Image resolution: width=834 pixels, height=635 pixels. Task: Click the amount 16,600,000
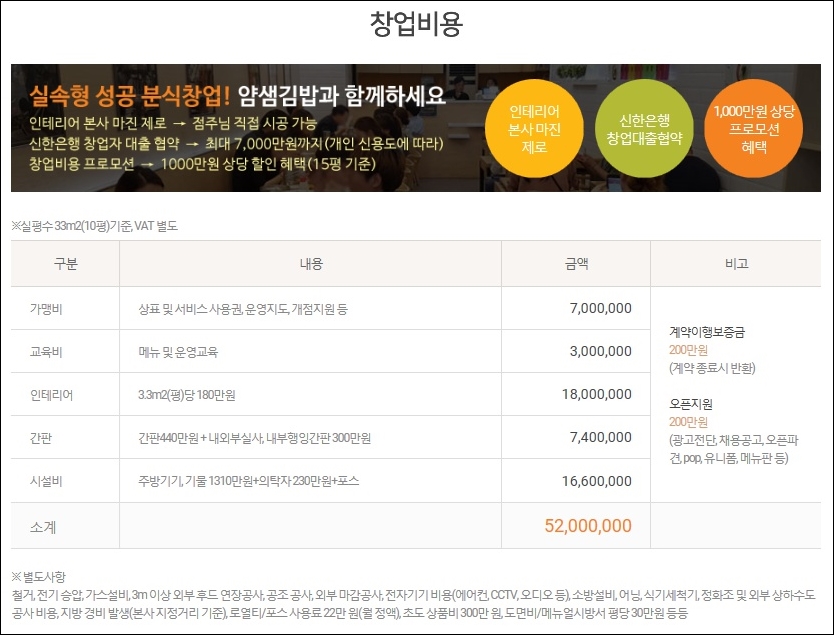coord(597,481)
